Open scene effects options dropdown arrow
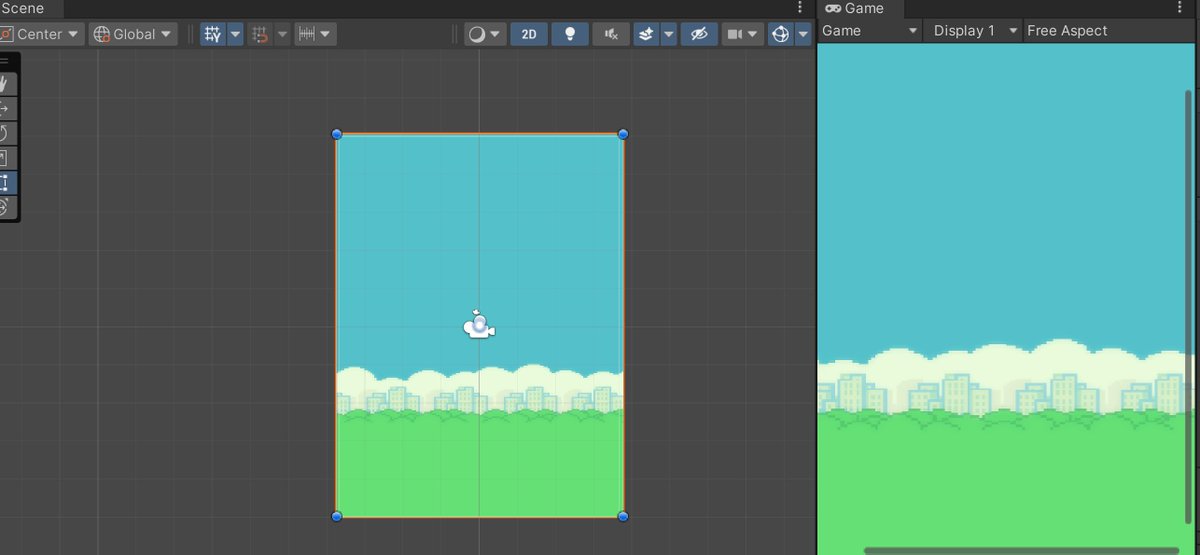Viewport: 1200px width, 555px height. [669, 34]
